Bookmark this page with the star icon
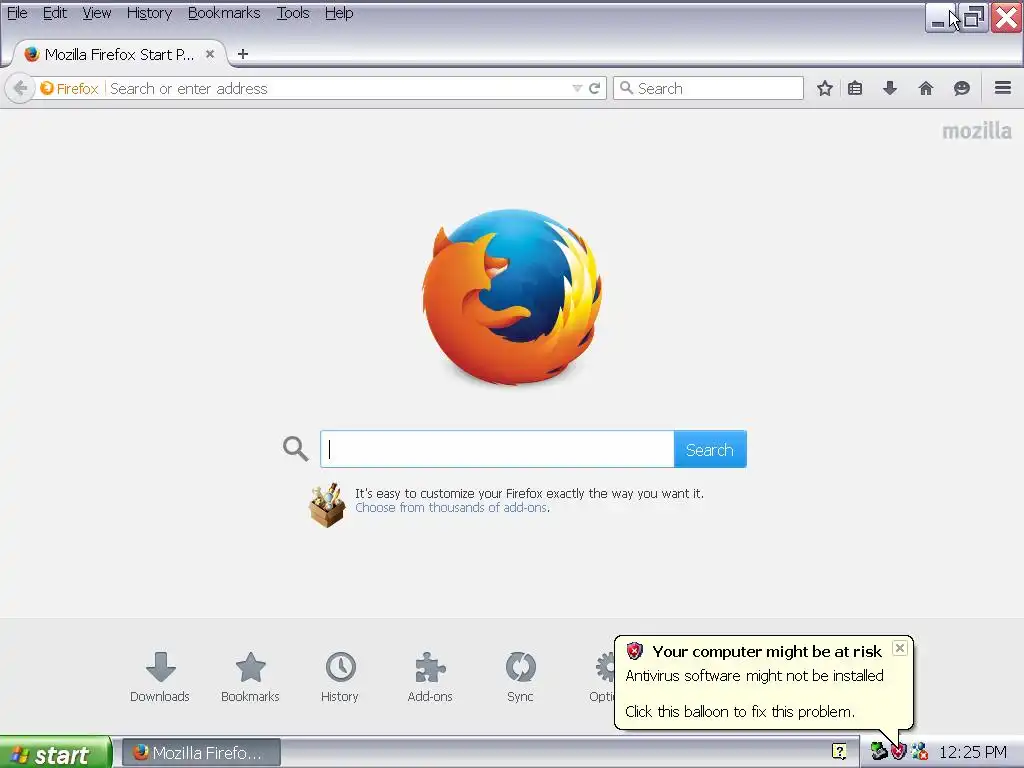1024x768 pixels. pos(825,88)
